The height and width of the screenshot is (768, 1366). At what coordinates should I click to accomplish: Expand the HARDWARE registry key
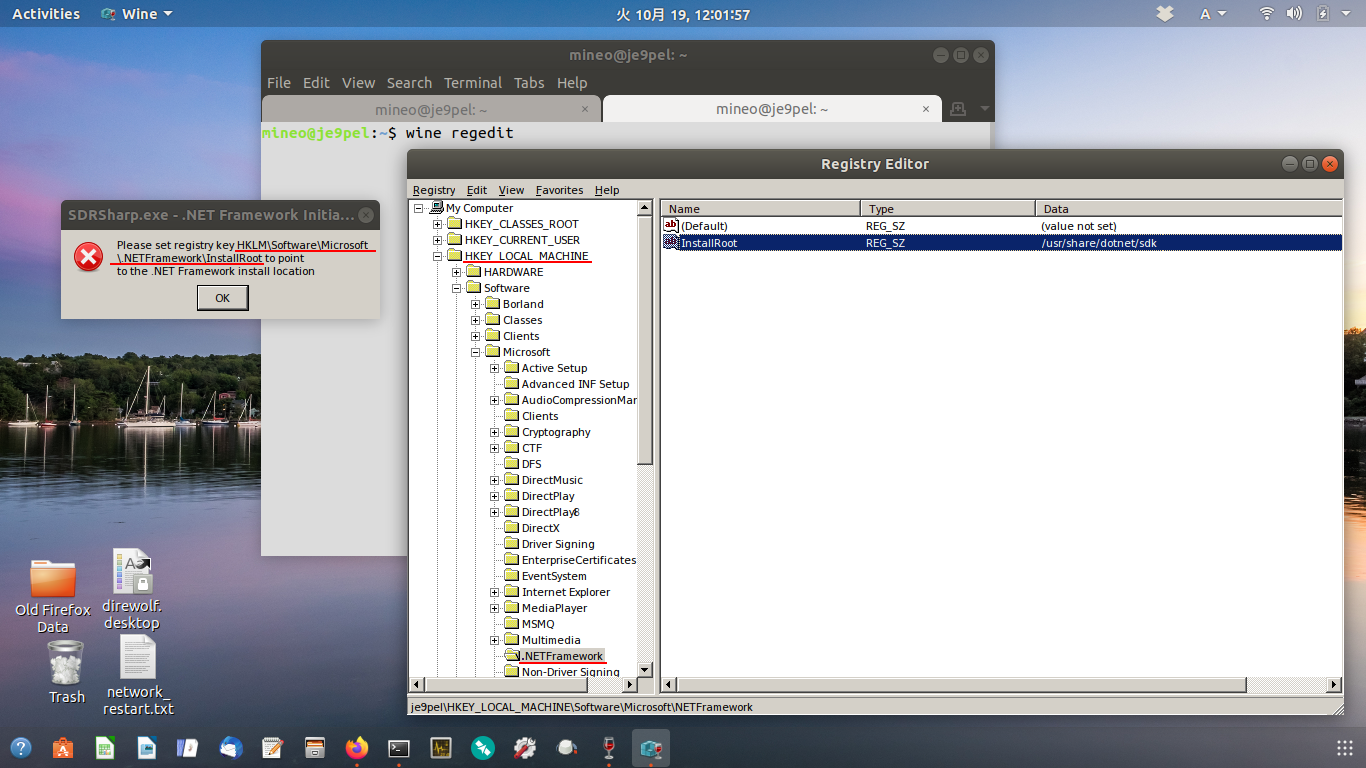[x=457, y=272]
